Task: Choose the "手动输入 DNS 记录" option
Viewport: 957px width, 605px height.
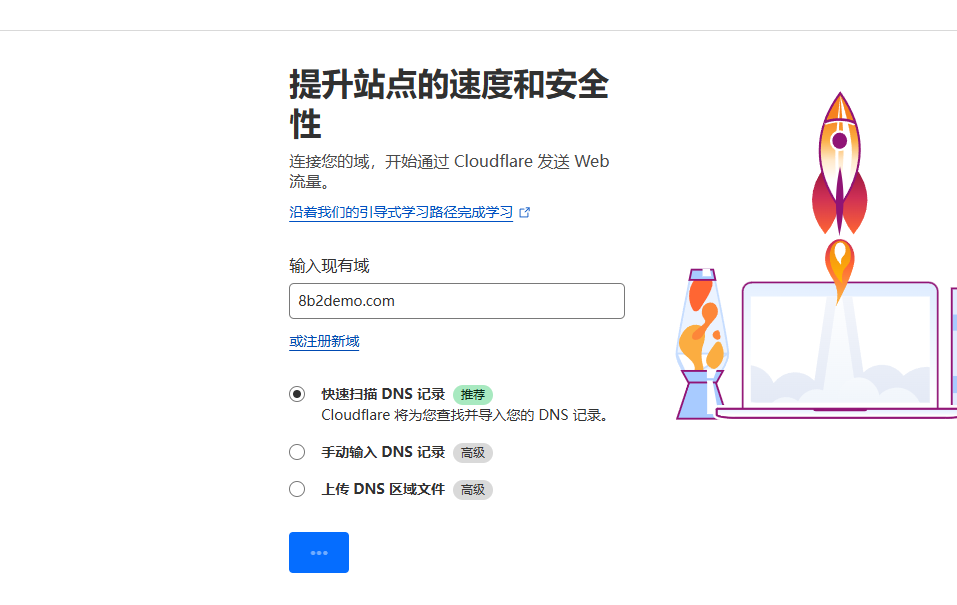Action: pos(296,451)
